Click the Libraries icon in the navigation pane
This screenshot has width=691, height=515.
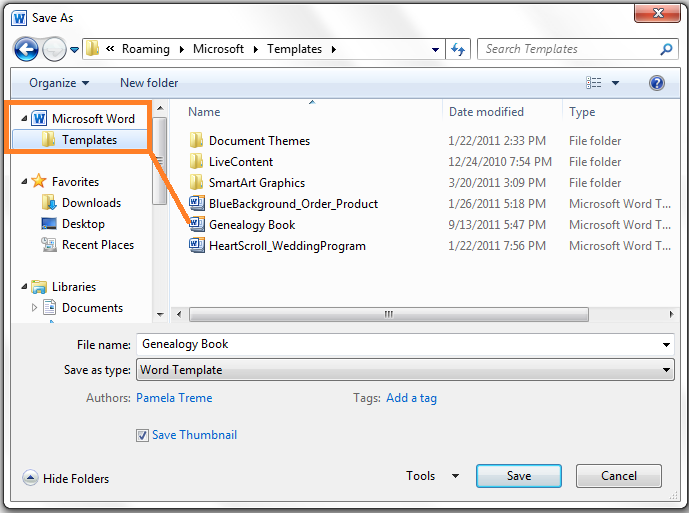click(39, 286)
